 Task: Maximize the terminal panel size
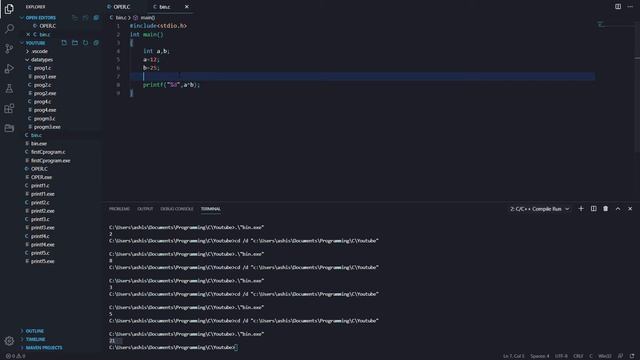(618, 209)
